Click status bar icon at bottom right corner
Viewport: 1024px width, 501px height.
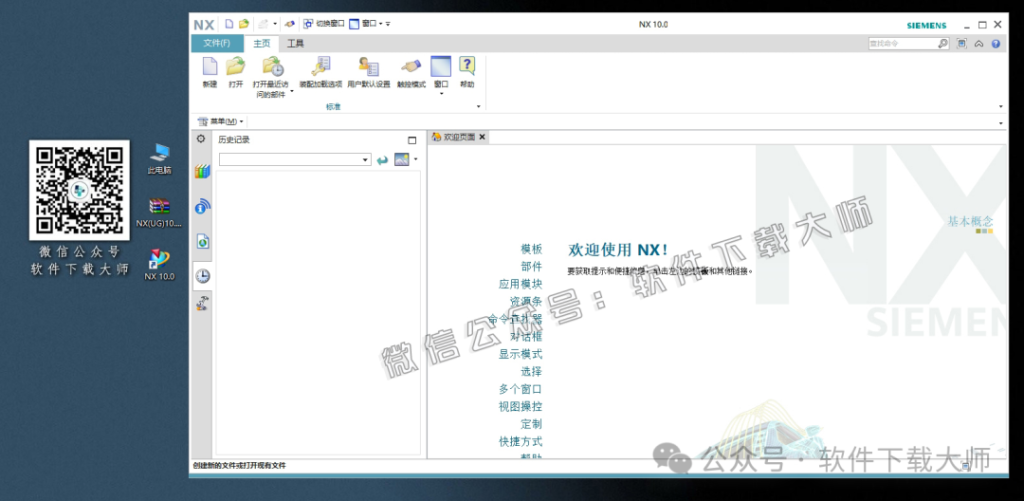(x=965, y=466)
